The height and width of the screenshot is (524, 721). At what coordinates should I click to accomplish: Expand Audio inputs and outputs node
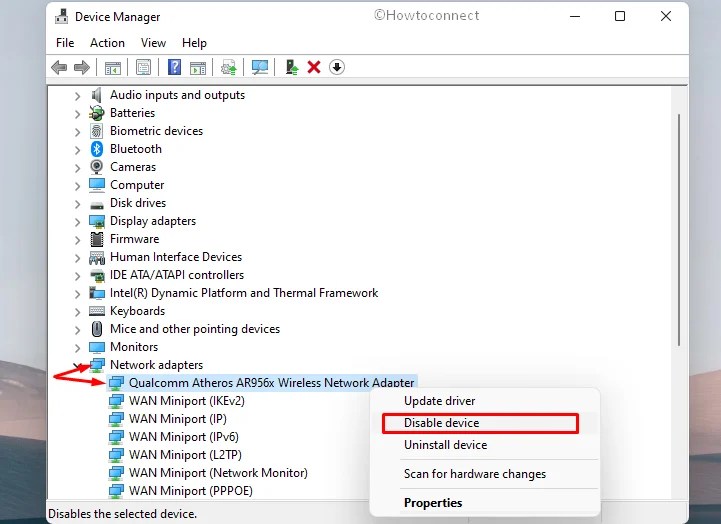(77, 96)
